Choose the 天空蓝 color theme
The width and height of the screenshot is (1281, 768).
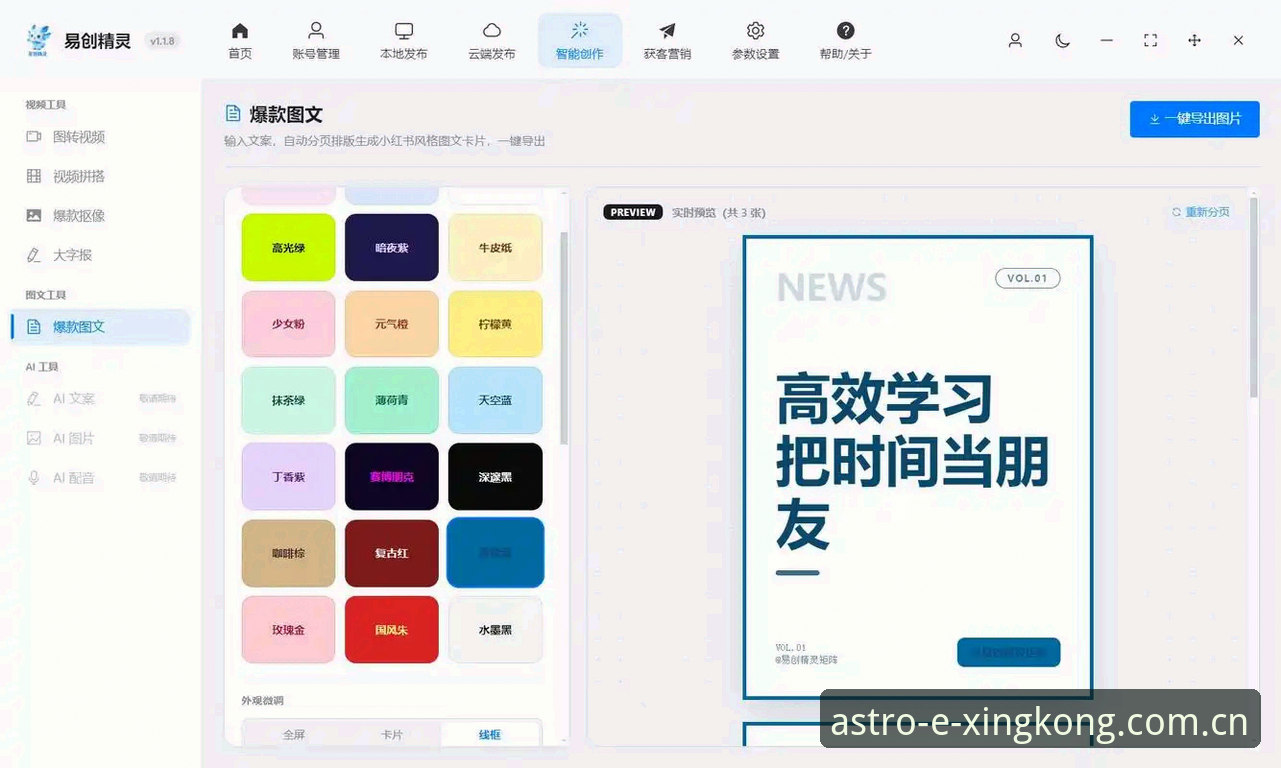[x=495, y=400]
